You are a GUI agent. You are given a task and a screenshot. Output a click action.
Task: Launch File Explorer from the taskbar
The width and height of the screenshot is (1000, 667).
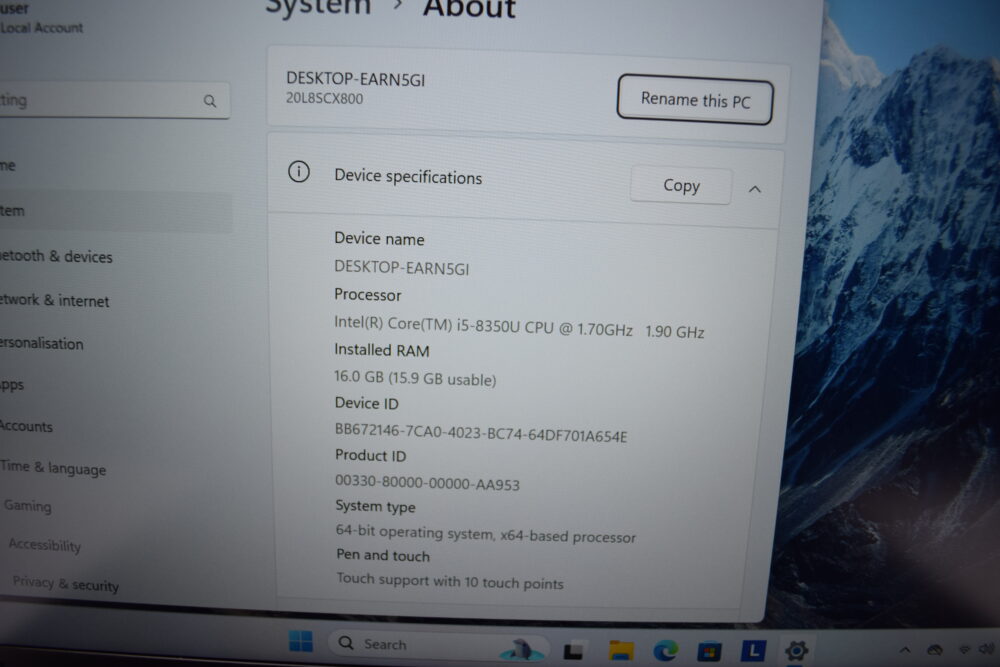coord(621,650)
